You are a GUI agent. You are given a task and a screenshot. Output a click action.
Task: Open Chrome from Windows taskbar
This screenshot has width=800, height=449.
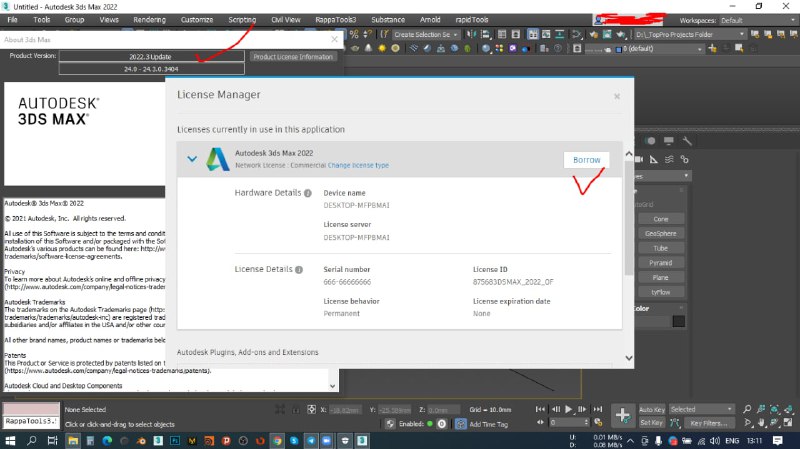tap(277, 440)
